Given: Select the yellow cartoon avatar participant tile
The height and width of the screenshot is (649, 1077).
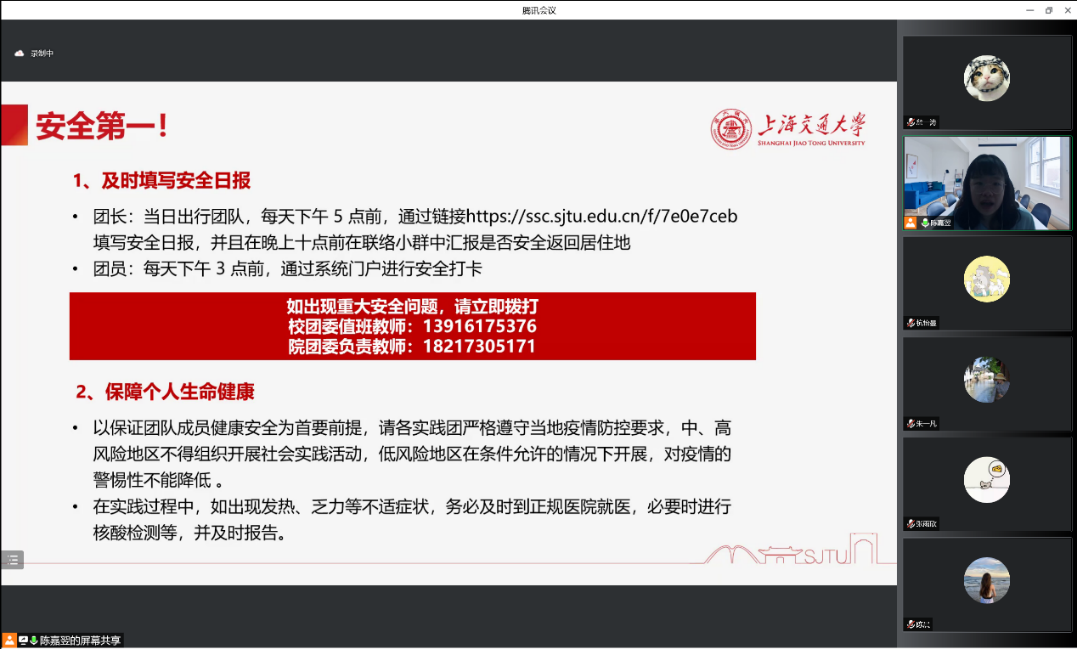Looking at the screenshot, I should click(x=986, y=279).
